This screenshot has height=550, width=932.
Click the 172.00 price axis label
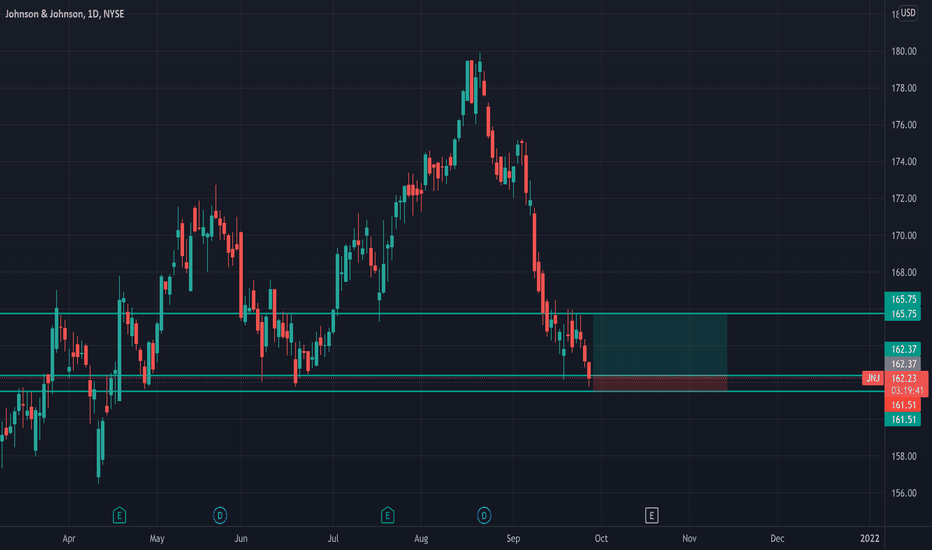(903, 199)
